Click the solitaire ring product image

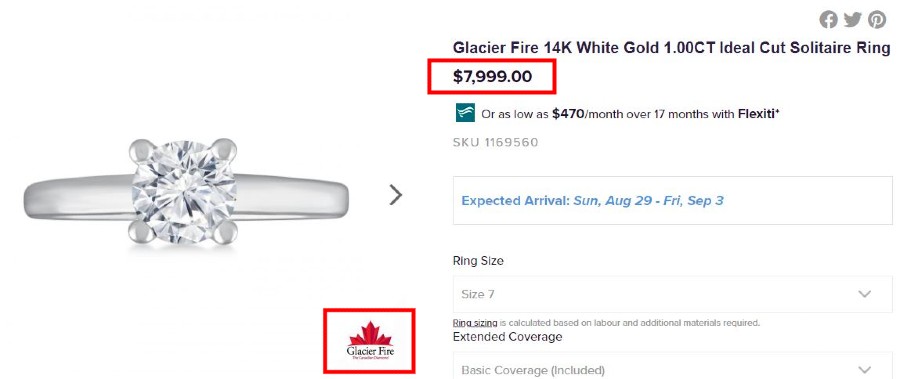click(x=185, y=192)
